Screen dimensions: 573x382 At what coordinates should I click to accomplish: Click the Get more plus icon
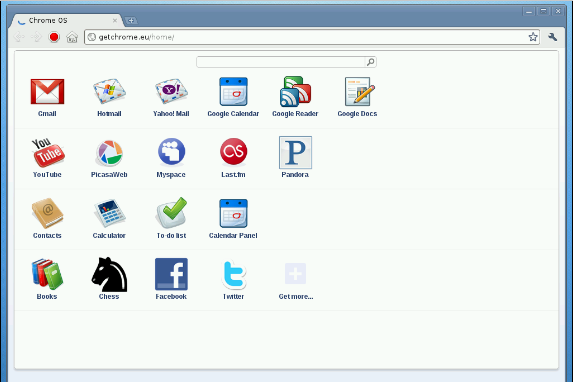[x=295, y=273]
